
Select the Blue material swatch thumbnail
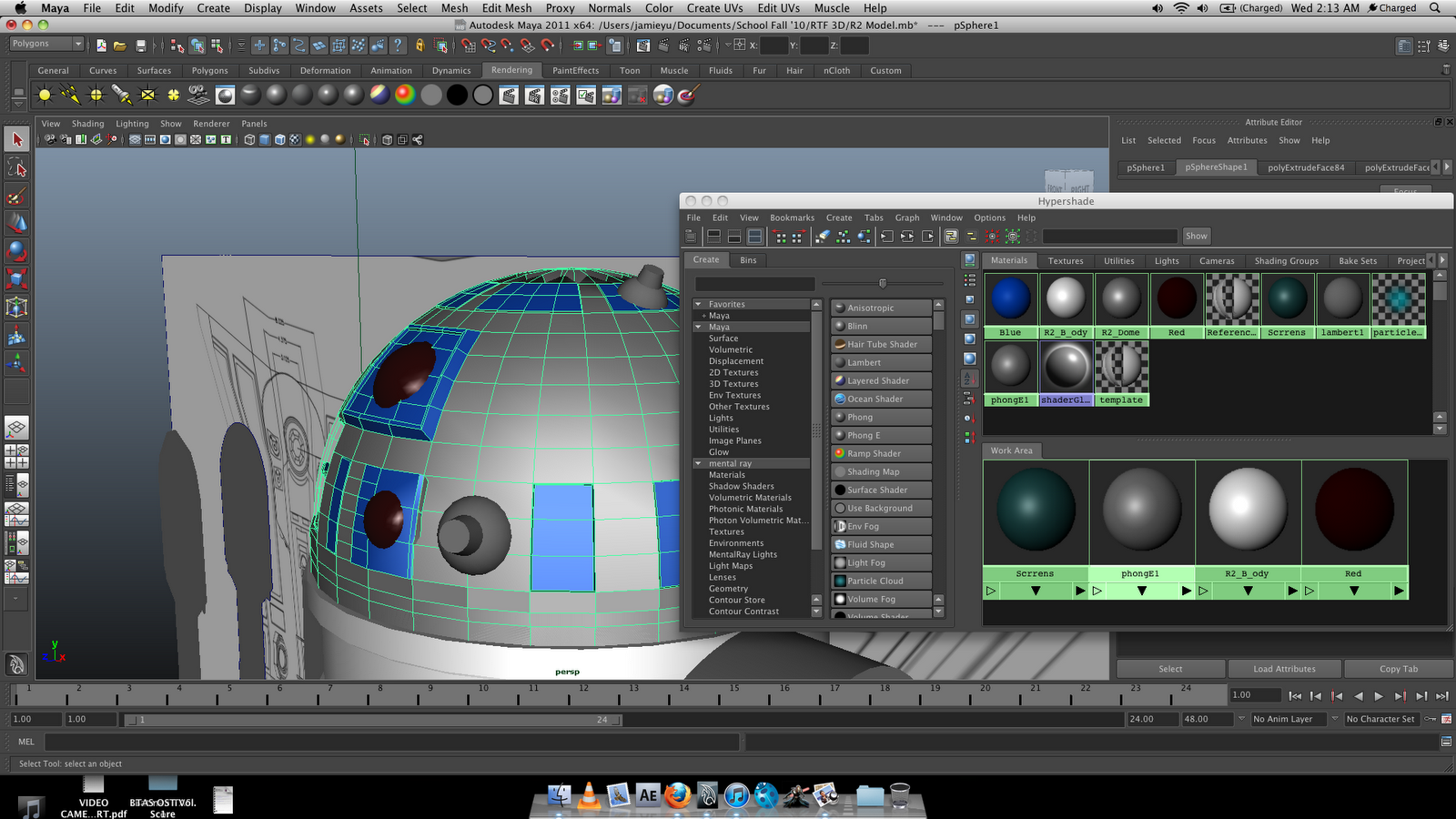pyautogui.click(x=1010, y=299)
